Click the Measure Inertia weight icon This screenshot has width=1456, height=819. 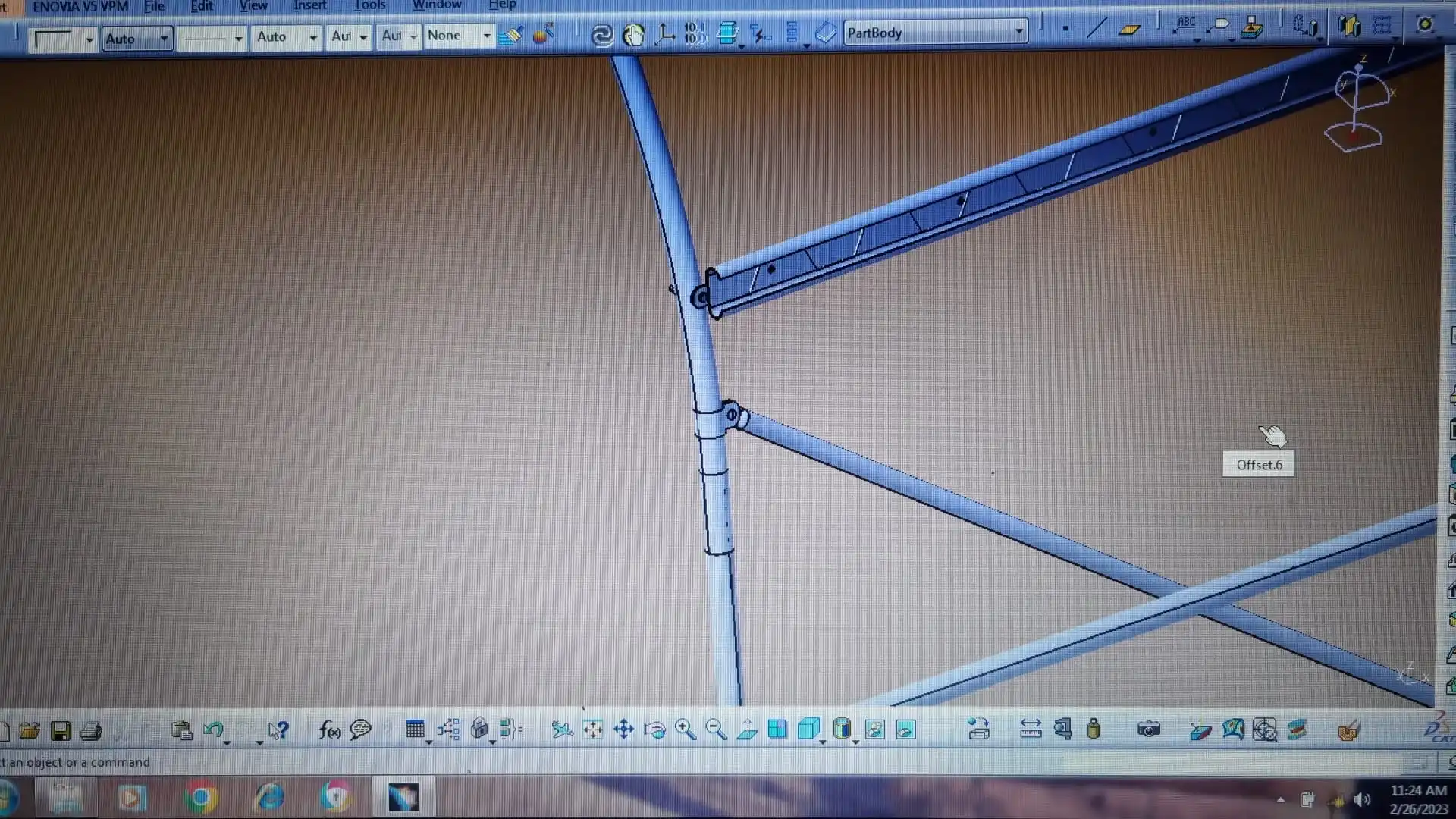pos(1093,730)
